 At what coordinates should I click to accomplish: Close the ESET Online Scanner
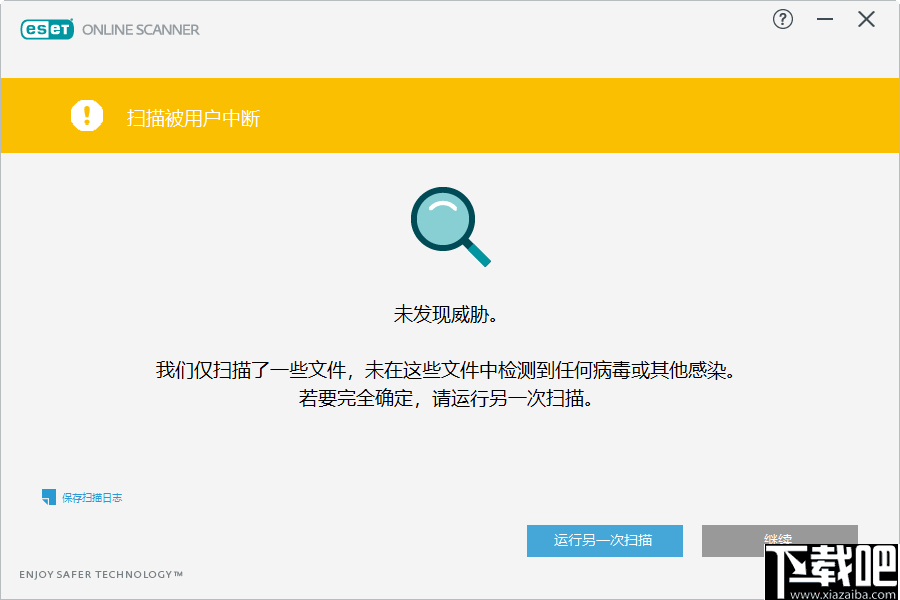tap(865, 19)
